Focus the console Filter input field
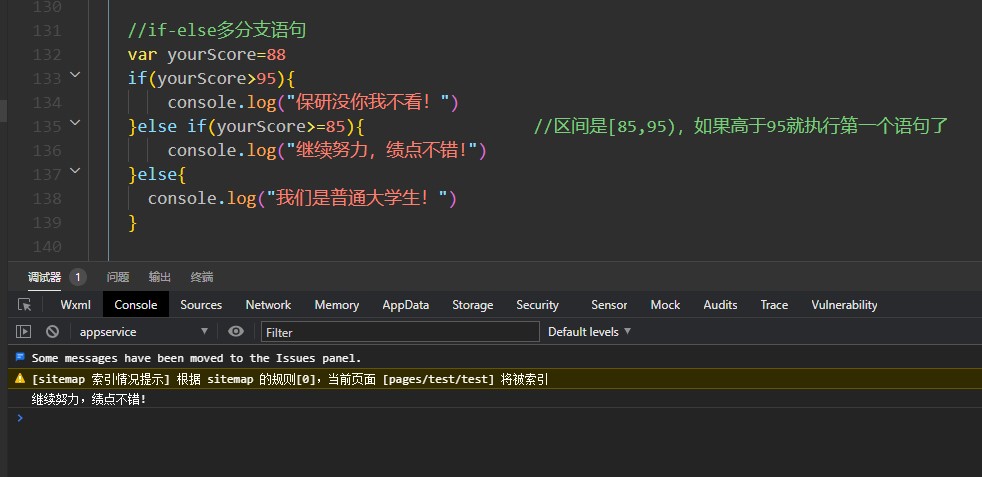 coord(400,332)
